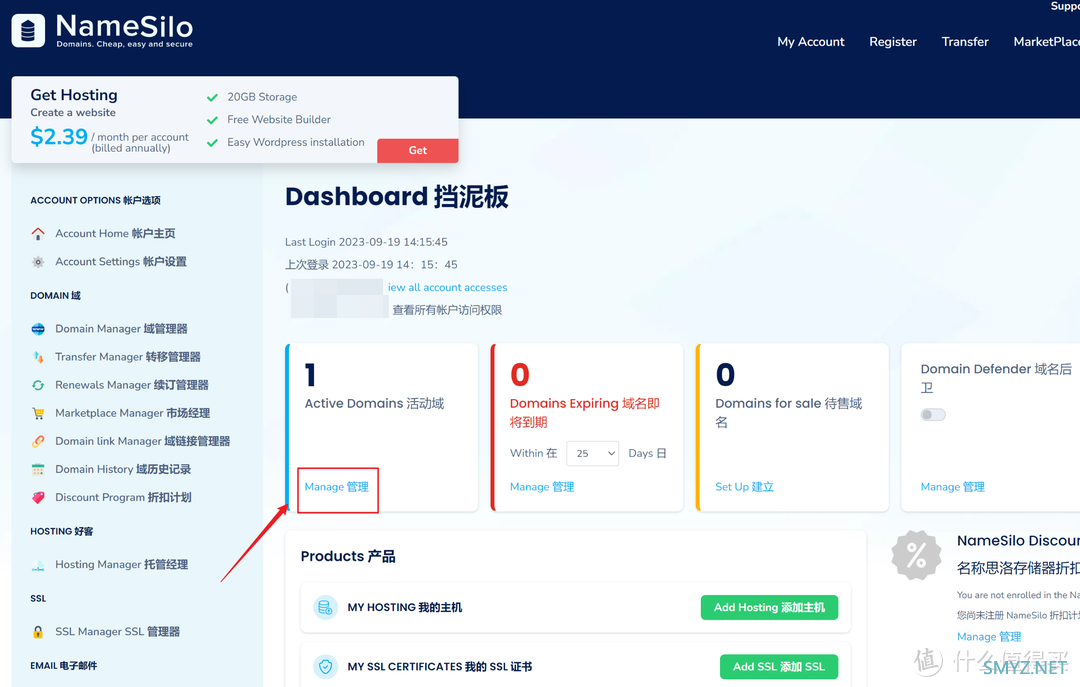Click the Renewals Manager refresh icon
Image resolution: width=1080 pixels, height=687 pixels.
pyautogui.click(x=38, y=385)
